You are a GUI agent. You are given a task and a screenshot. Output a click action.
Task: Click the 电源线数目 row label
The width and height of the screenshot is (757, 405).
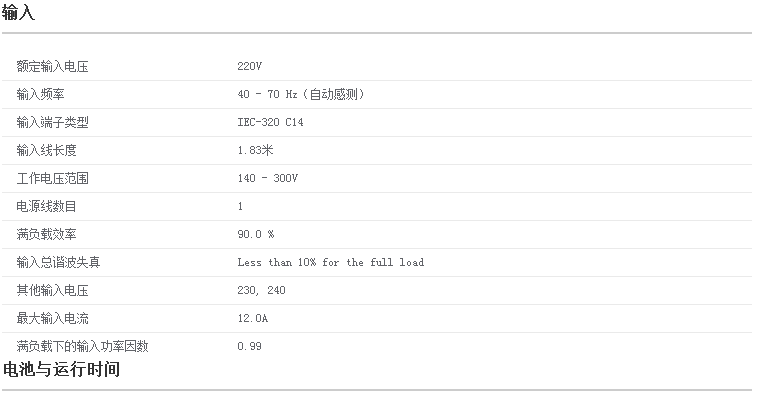[46, 206]
